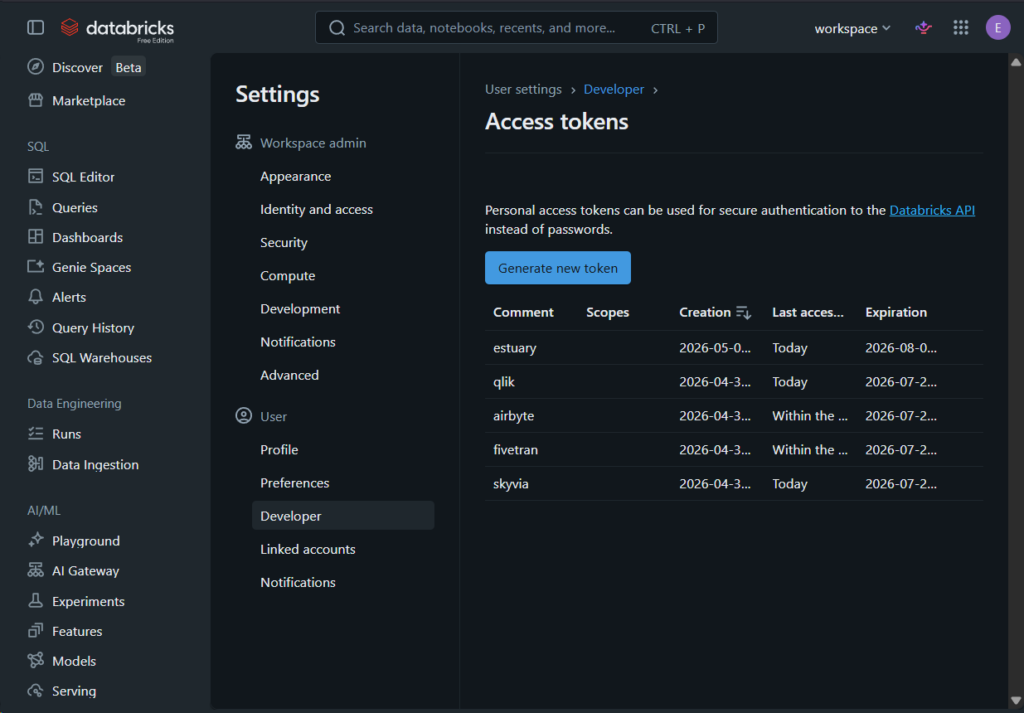Select the fivetran token row
Image resolution: width=1024 pixels, height=713 pixels.
pos(734,450)
